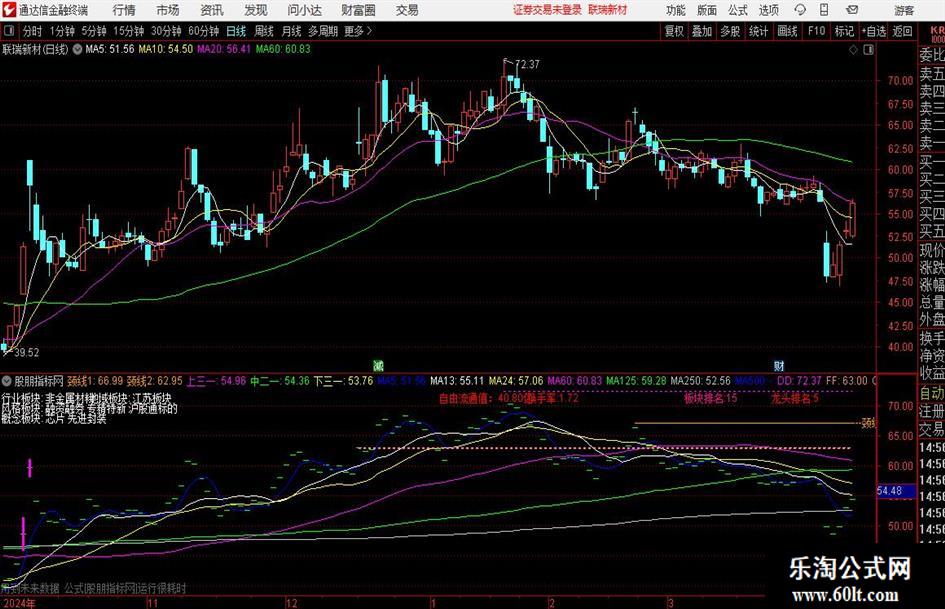Screen dimensions: 945x609
Task: Open the 市场 menu
Action: tap(168, 10)
